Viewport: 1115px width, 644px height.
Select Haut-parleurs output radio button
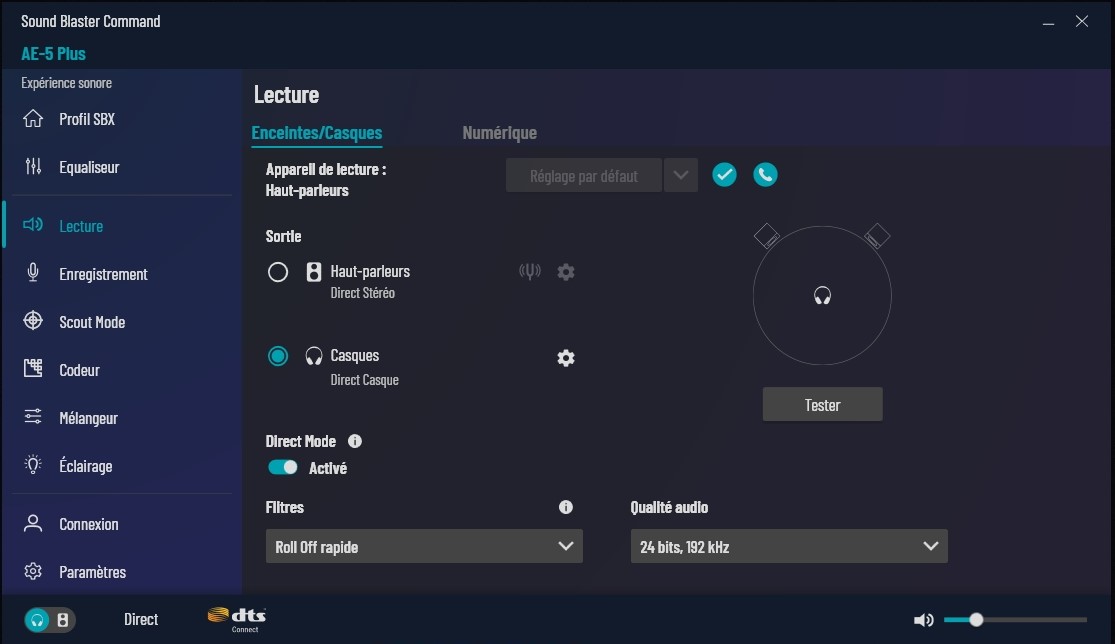tap(278, 272)
